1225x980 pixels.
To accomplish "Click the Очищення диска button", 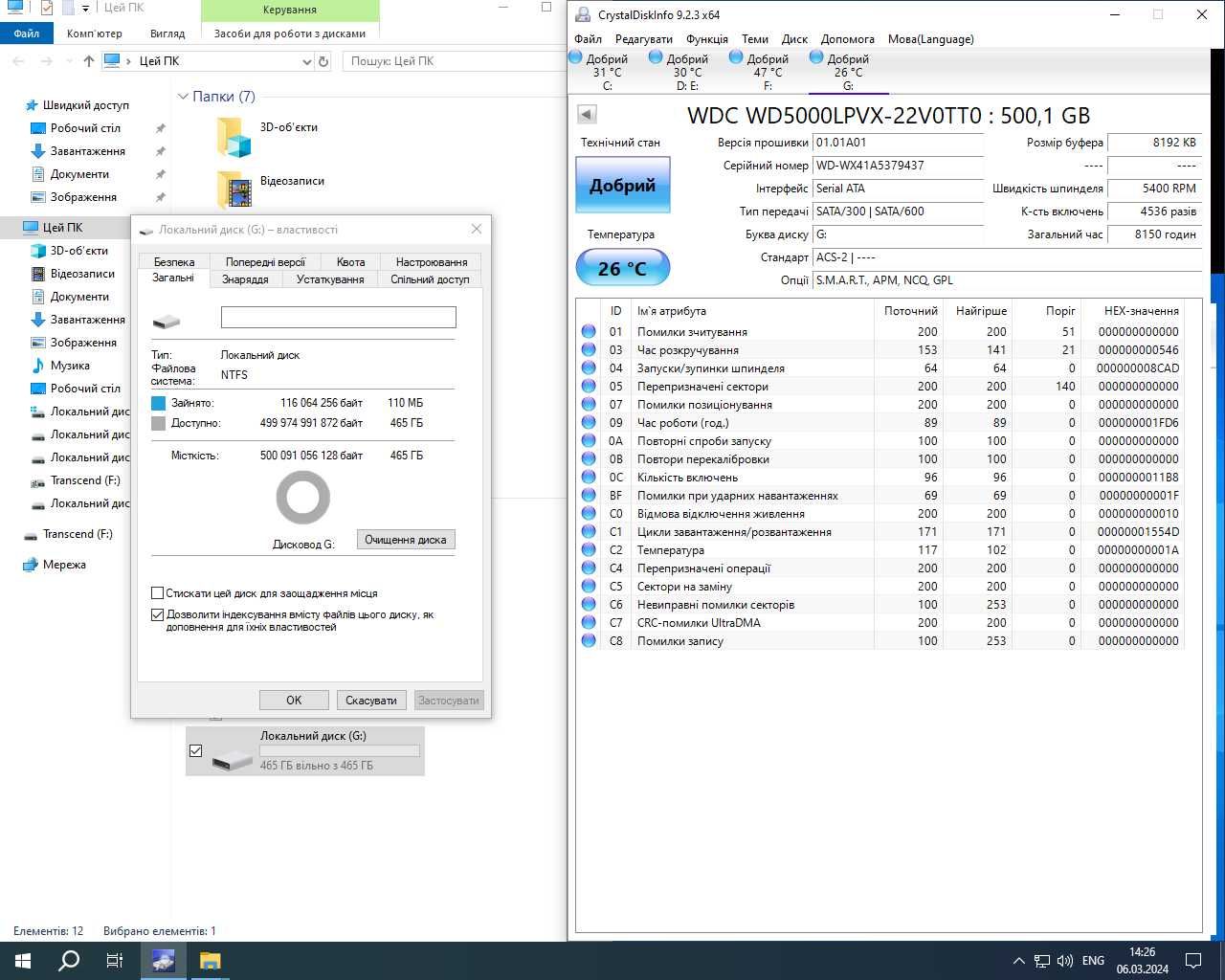I will point(406,539).
